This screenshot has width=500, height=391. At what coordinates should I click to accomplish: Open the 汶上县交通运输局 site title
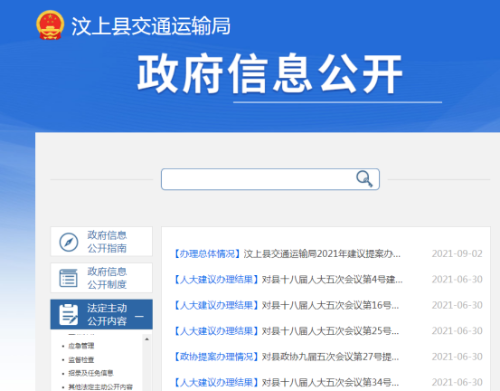(x=151, y=26)
